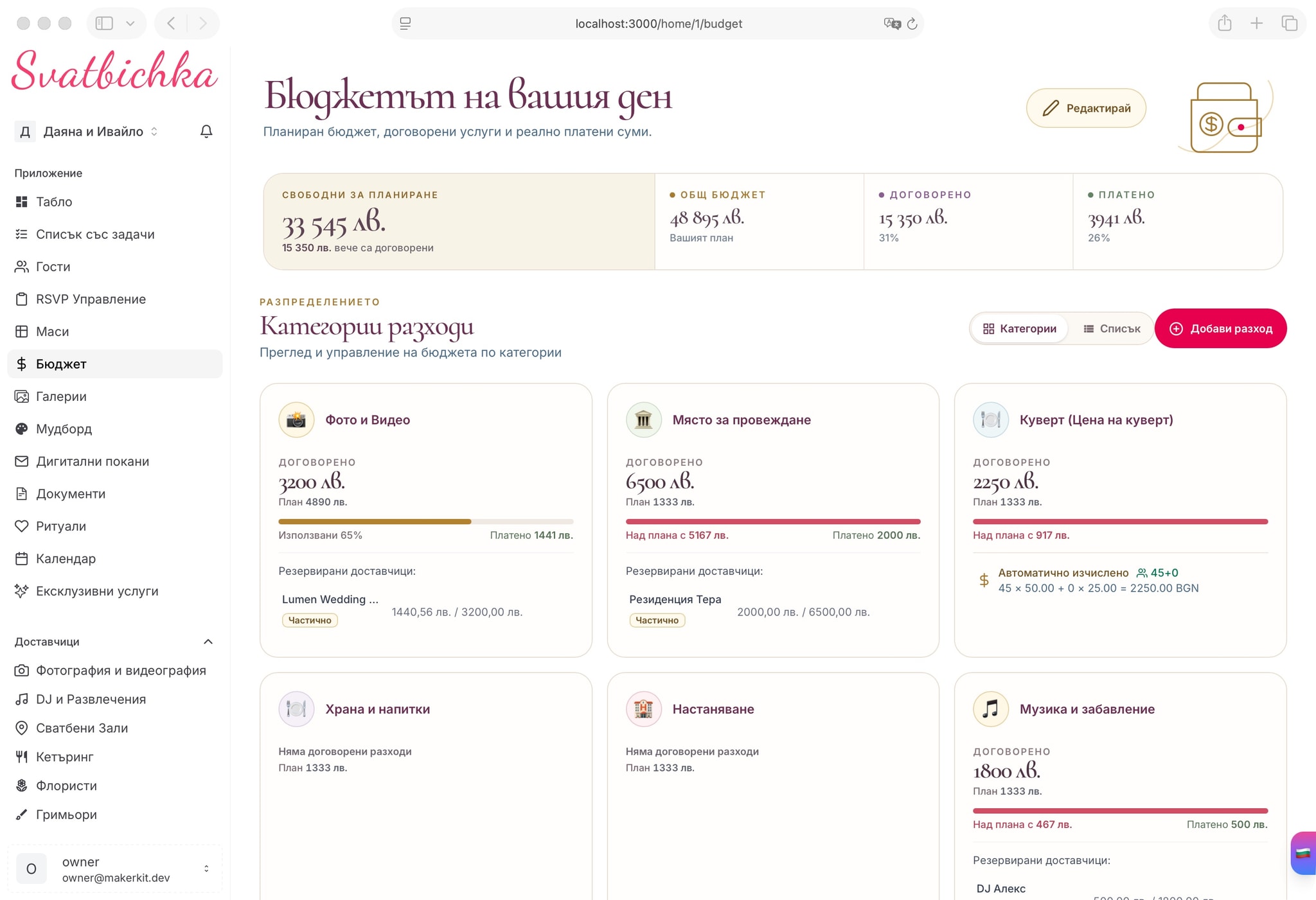Click the Свободни за планиране summary tile
Screen dimensions: 1316x900
(459, 222)
